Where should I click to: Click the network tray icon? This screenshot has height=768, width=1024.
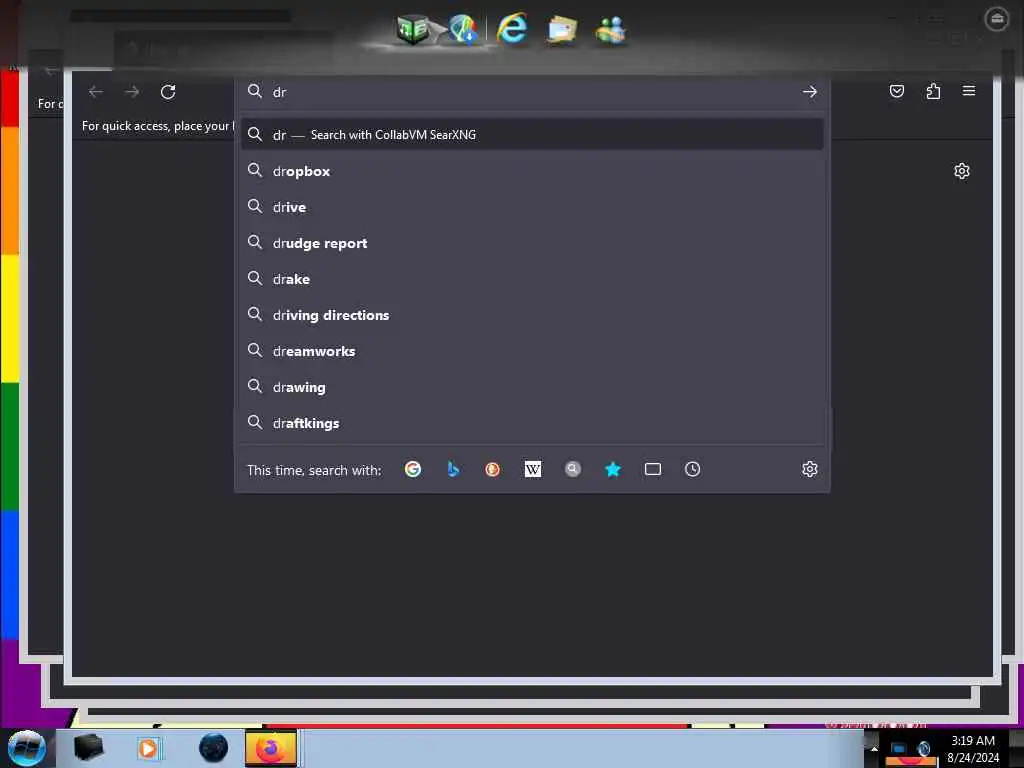[x=899, y=748]
